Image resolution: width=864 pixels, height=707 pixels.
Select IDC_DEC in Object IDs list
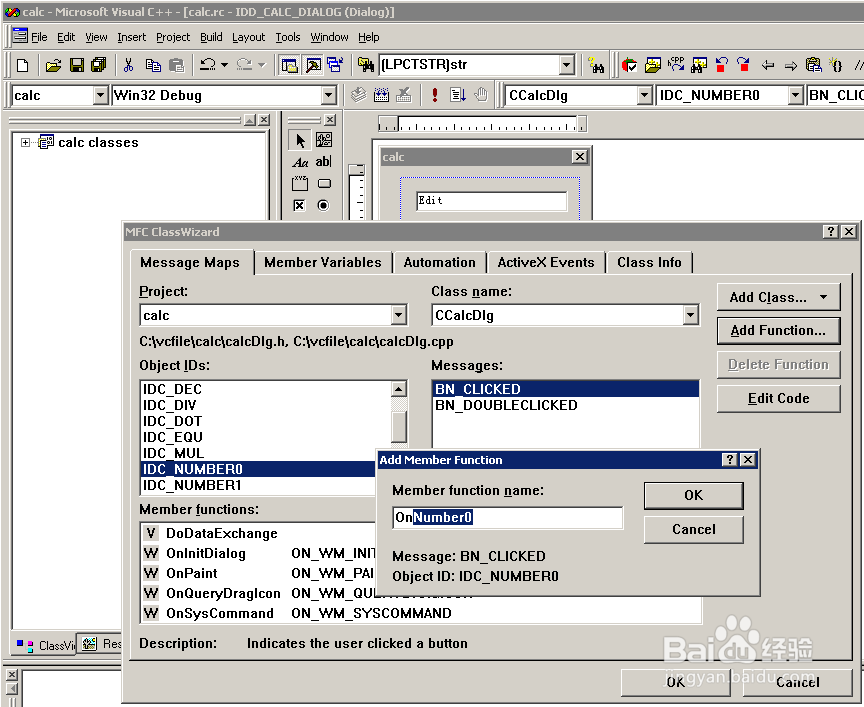[x=266, y=389]
